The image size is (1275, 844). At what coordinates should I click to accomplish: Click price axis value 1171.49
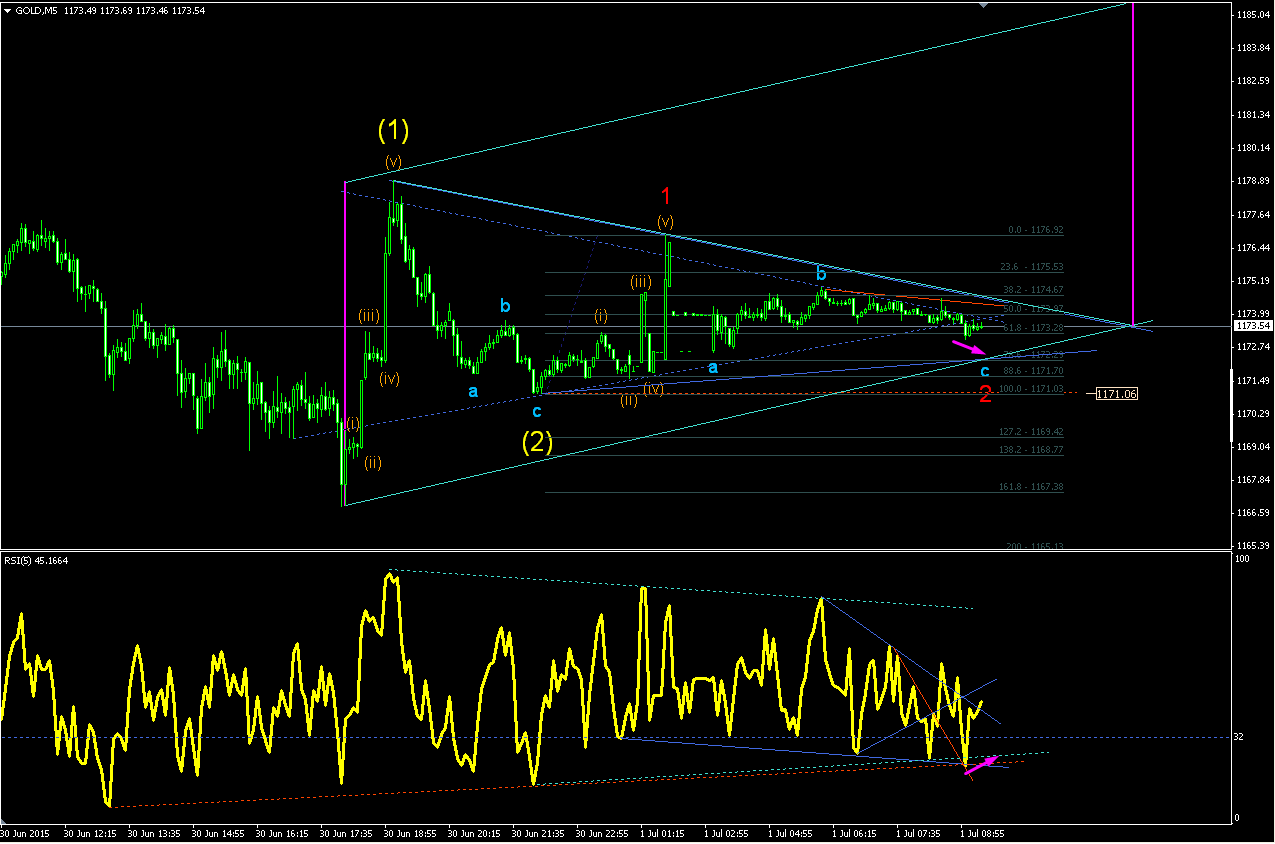[1253, 381]
